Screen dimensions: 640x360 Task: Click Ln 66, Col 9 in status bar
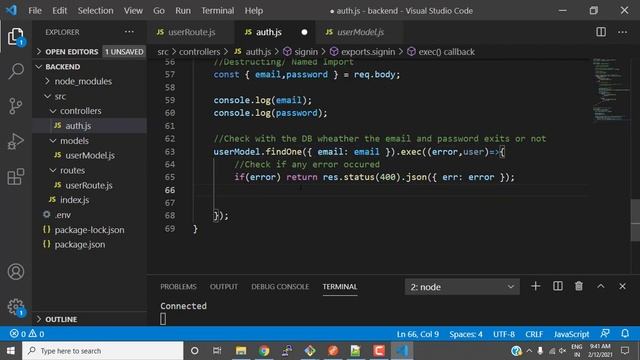[418, 334]
